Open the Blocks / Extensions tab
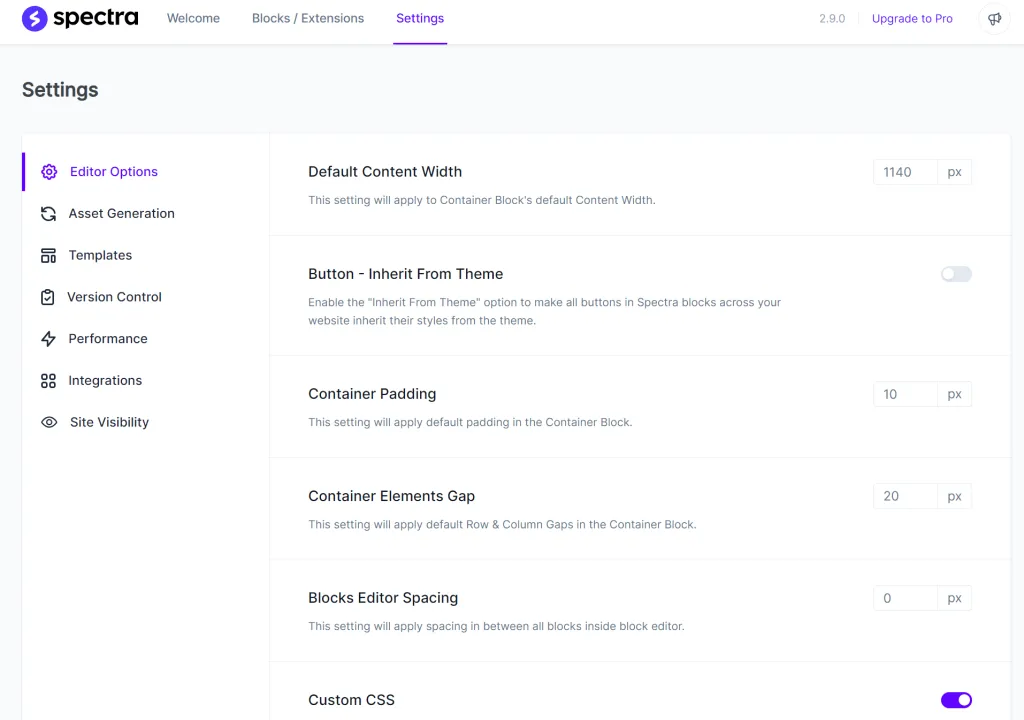This screenshot has height=720, width=1024. (x=308, y=19)
